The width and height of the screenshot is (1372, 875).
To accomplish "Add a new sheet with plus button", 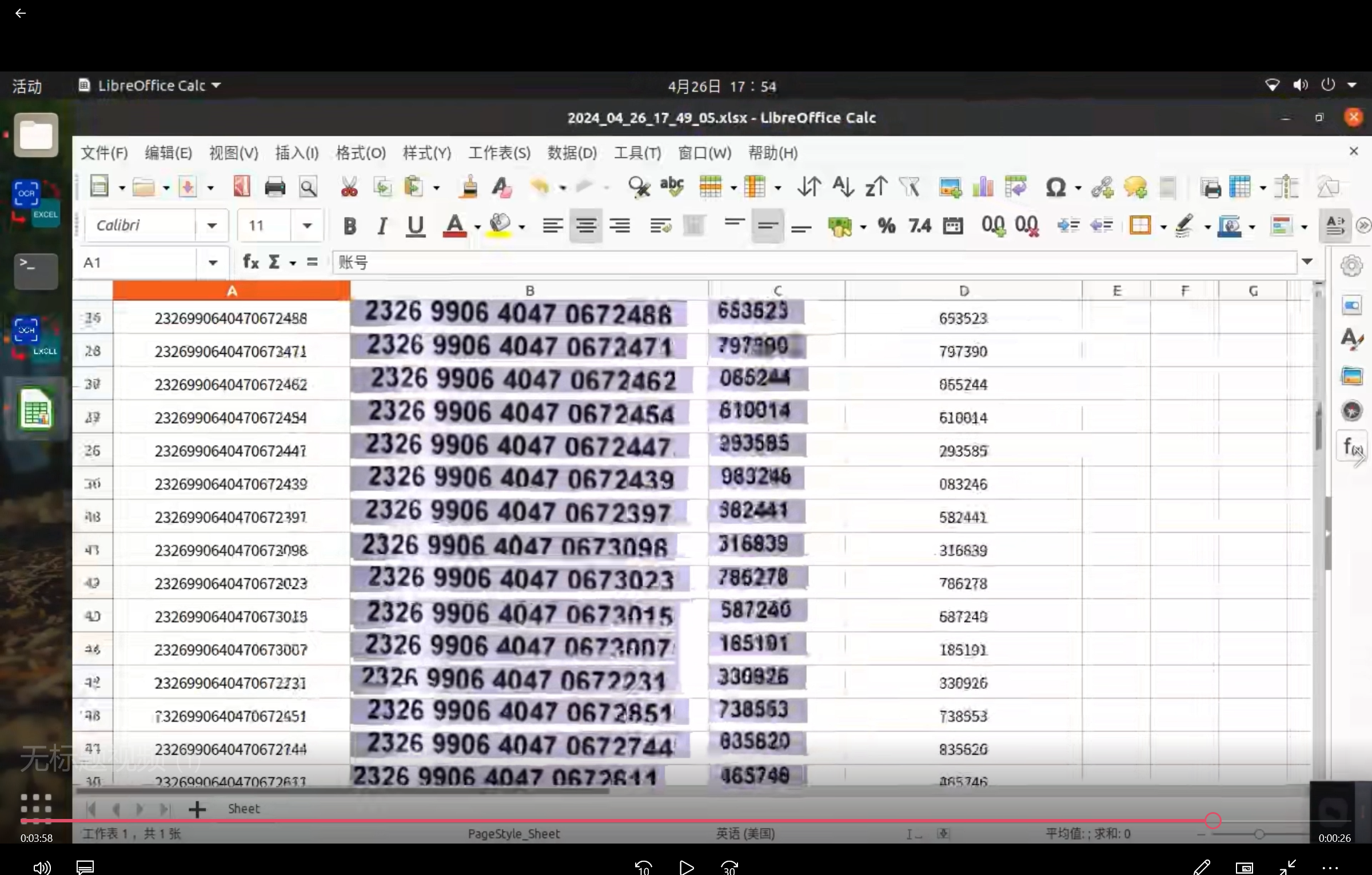I will tap(197, 809).
